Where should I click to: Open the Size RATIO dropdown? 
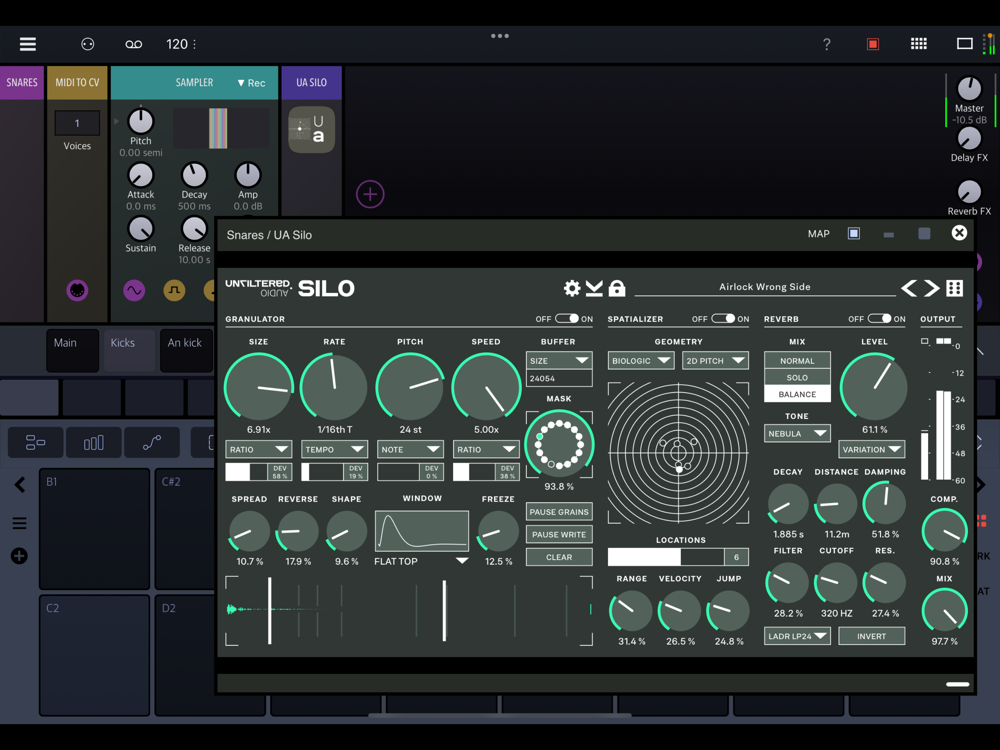(258, 450)
